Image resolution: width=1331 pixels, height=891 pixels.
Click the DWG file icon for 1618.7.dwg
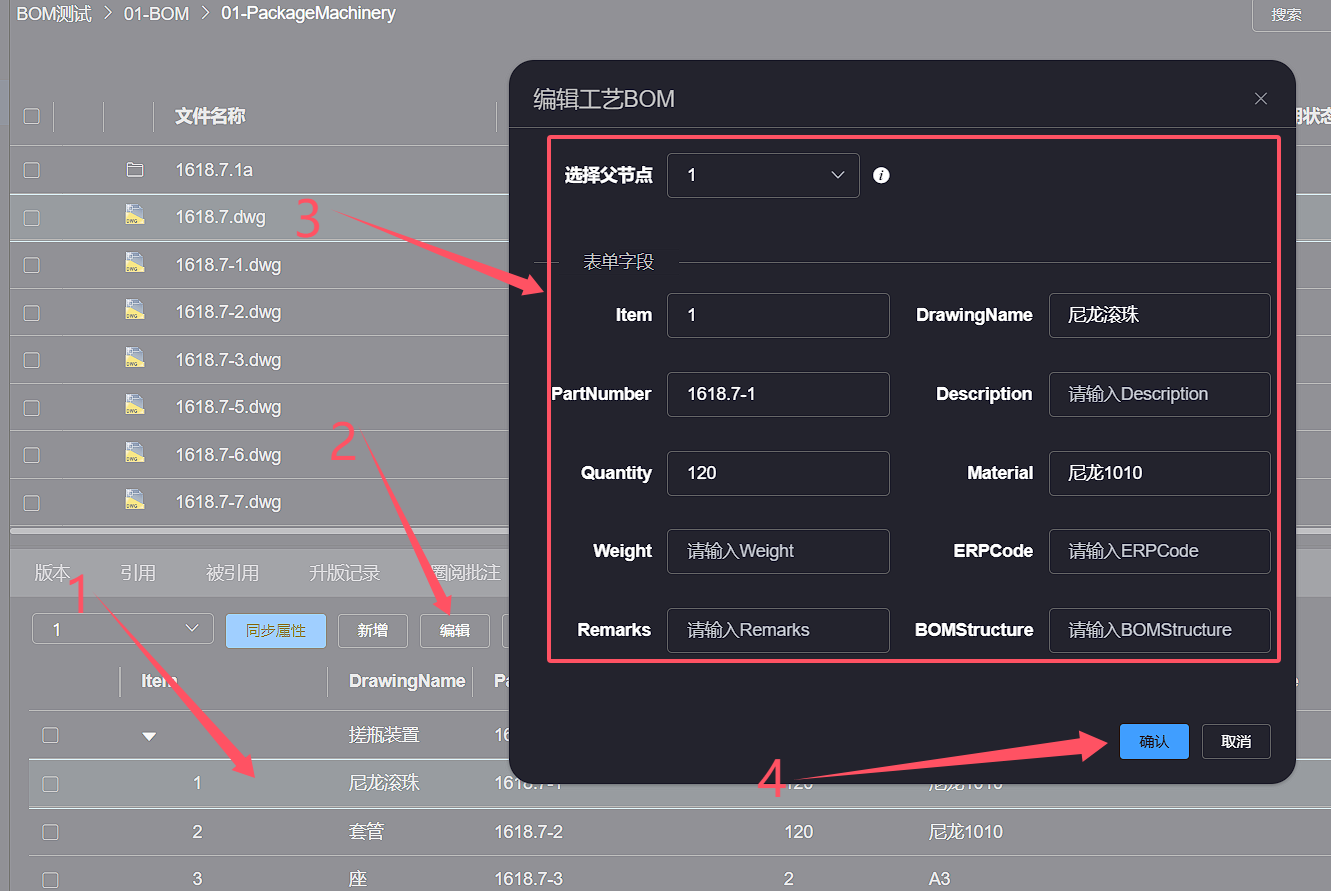135,215
